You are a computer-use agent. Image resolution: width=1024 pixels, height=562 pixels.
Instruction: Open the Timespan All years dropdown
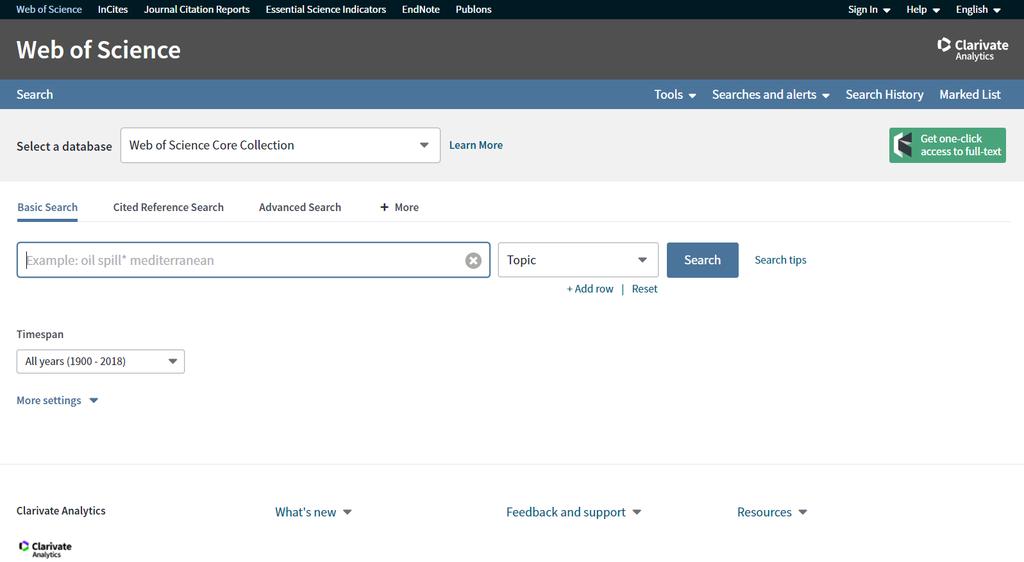pos(101,361)
